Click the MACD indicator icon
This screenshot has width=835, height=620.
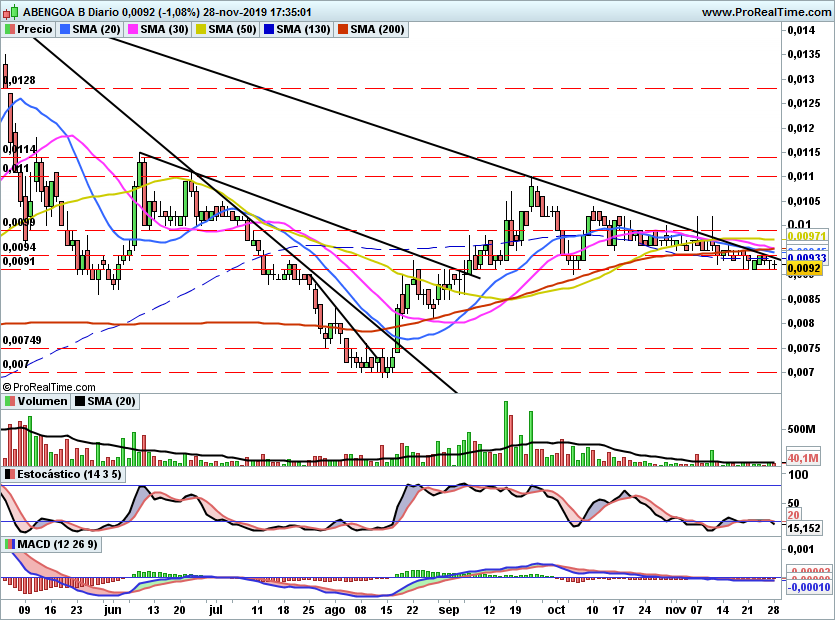pyautogui.click(x=10, y=544)
